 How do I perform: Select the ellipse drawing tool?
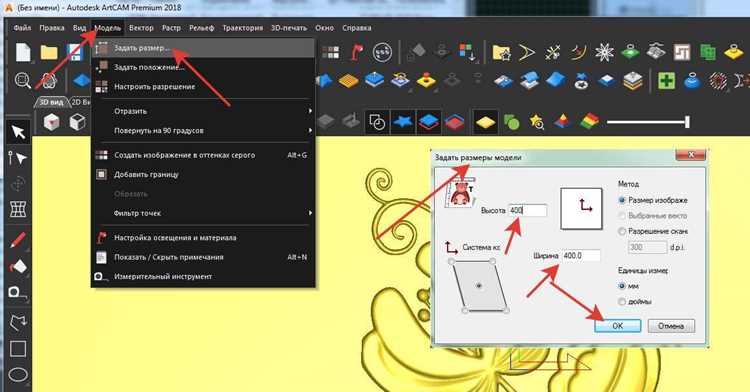[18, 374]
